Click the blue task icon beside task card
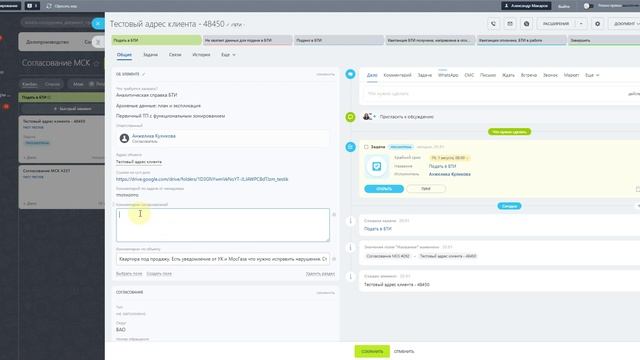 (350, 147)
